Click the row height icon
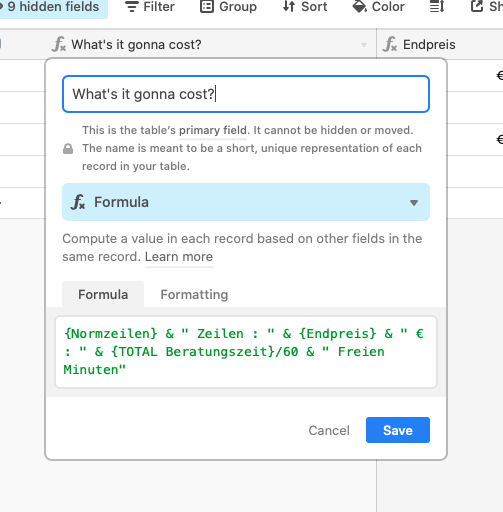 pos(437,7)
